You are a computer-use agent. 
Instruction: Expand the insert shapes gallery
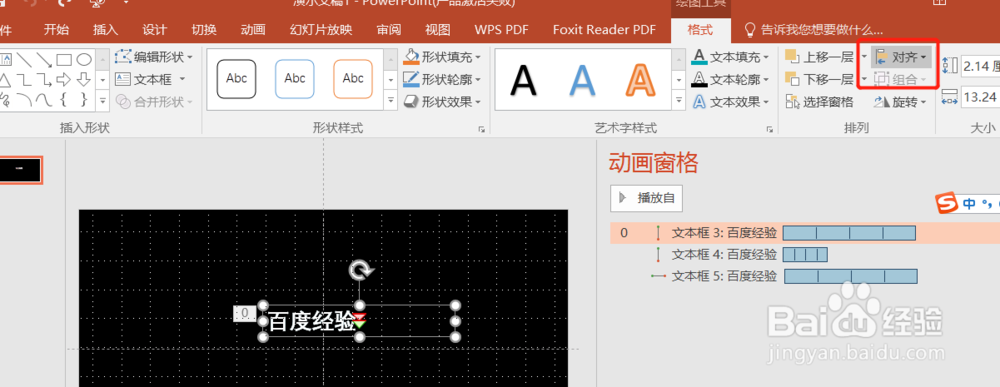103,100
